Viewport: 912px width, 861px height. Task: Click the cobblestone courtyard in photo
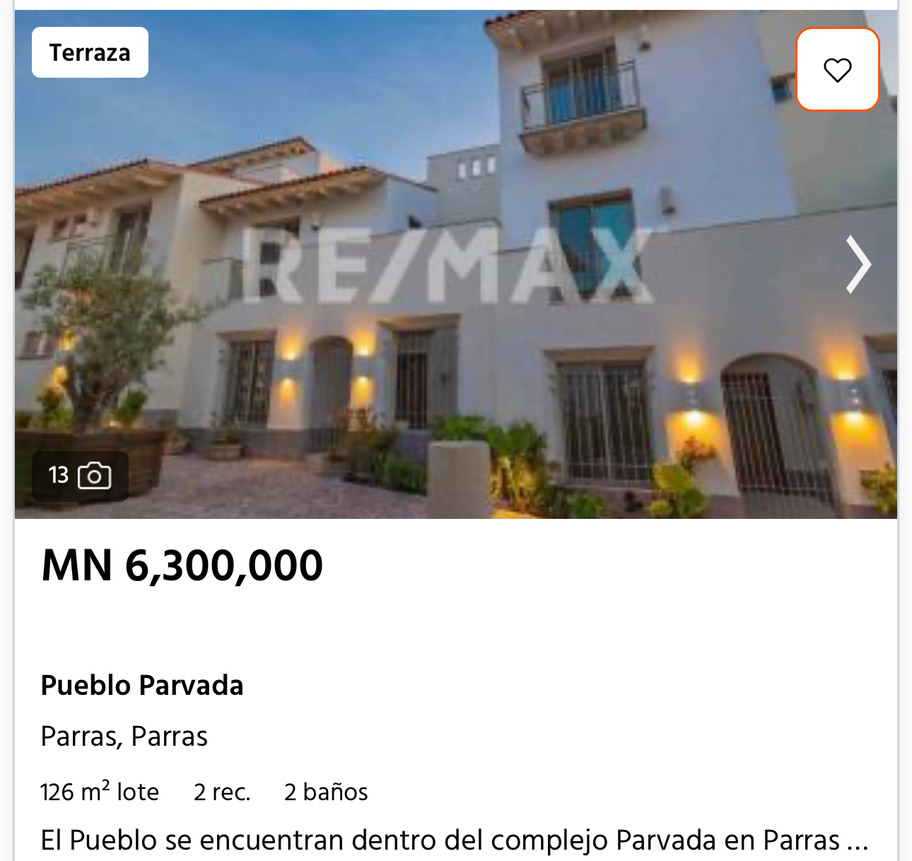click(262, 489)
